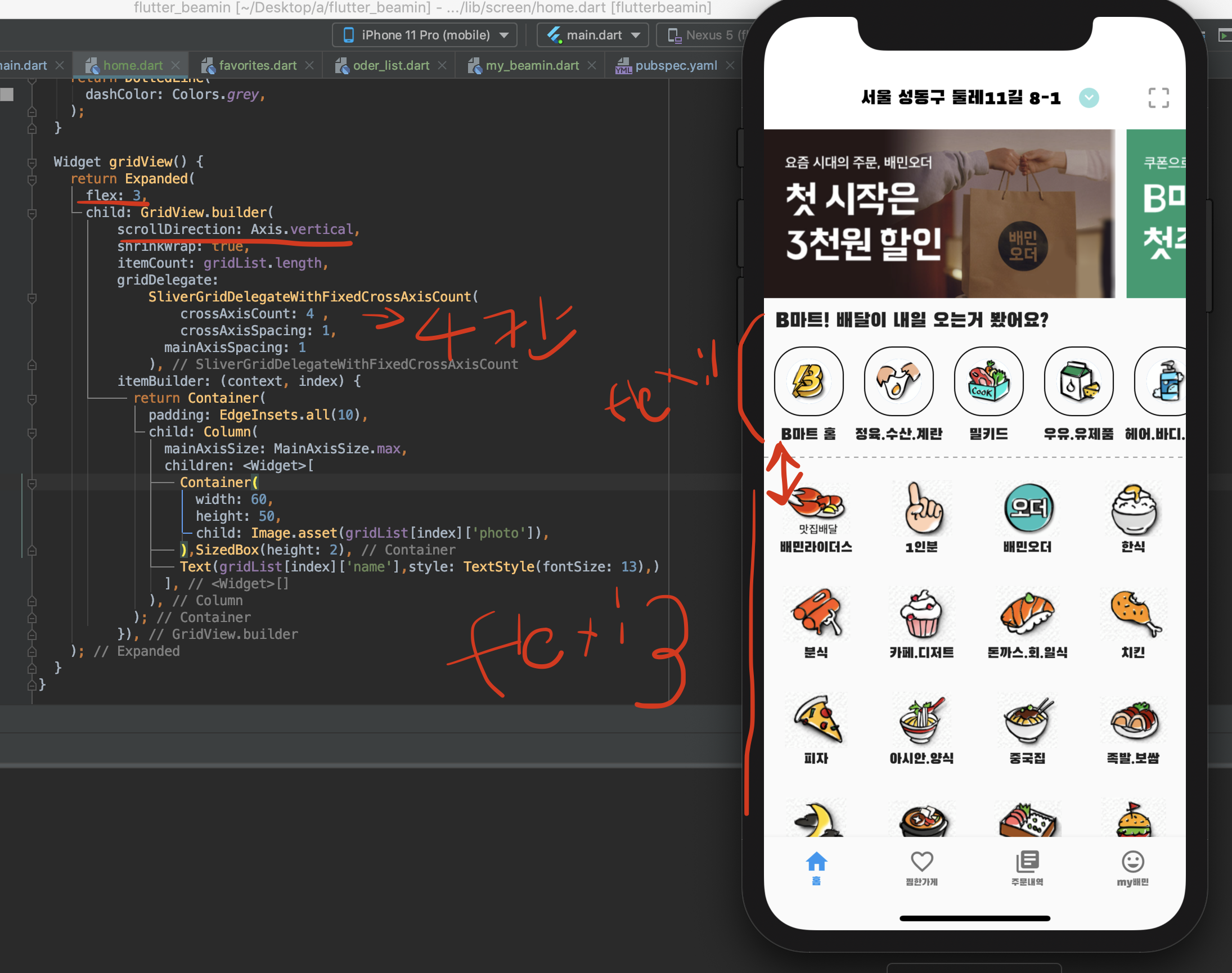The image size is (1232, 973).
Task: Click the fullscreen scan icon in header
Action: pyautogui.click(x=1158, y=98)
